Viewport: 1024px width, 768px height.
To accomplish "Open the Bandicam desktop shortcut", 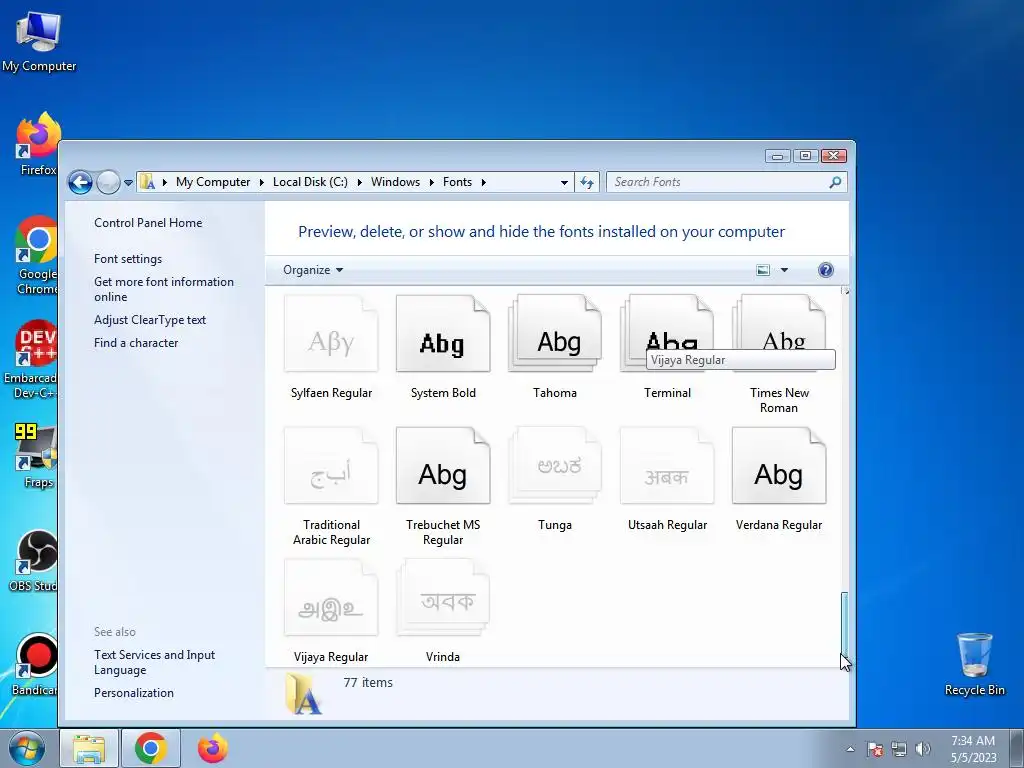I will pos(35,664).
